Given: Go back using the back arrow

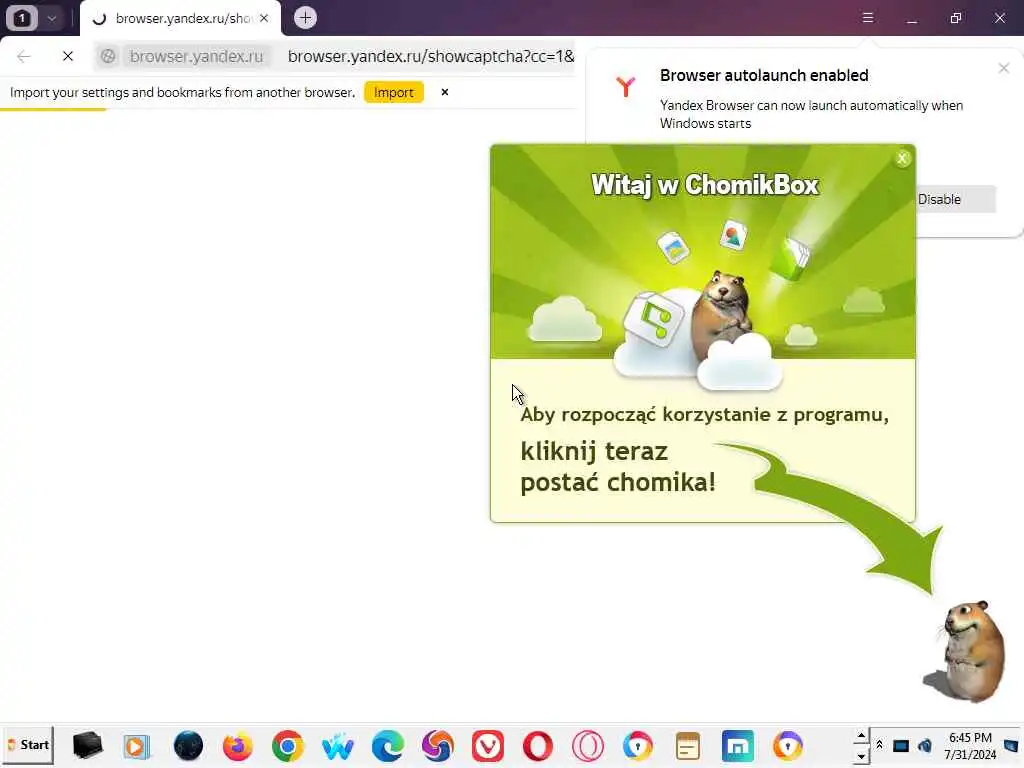Looking at the screenshot, I should click(x=24, y=56).
